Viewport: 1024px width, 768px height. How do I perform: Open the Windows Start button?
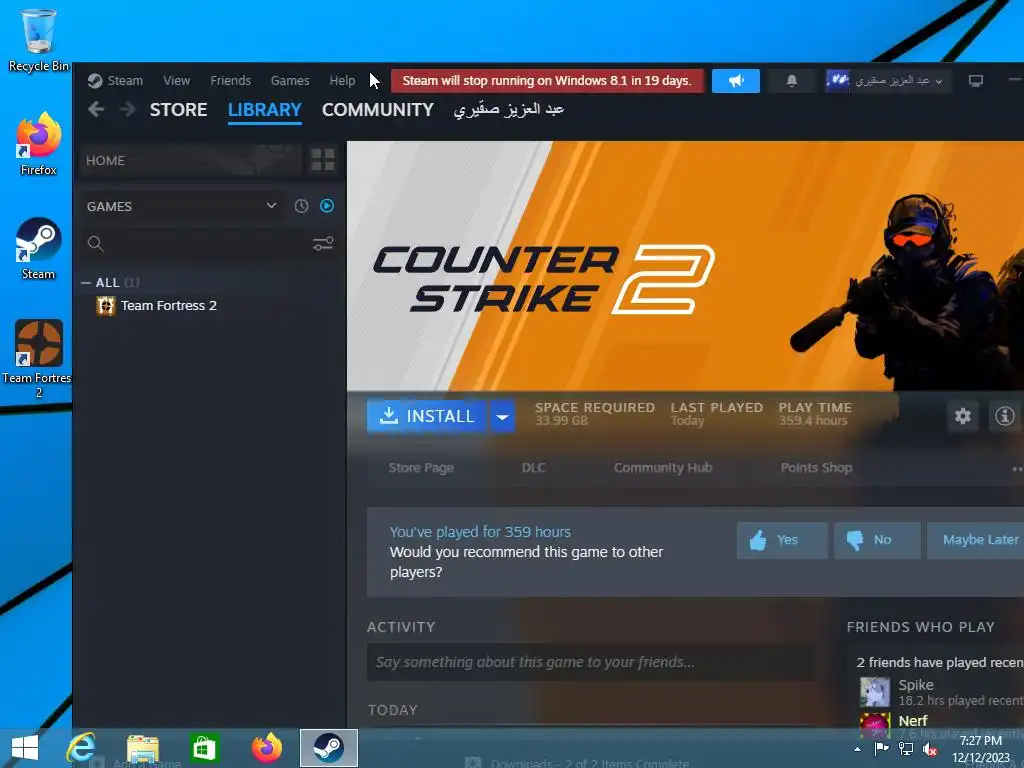(25, 748)
